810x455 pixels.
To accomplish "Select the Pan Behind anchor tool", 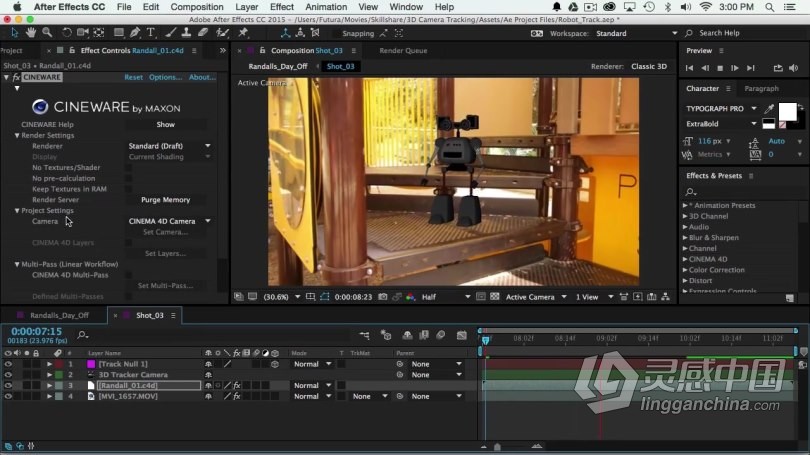I will (x=99, y=33).
